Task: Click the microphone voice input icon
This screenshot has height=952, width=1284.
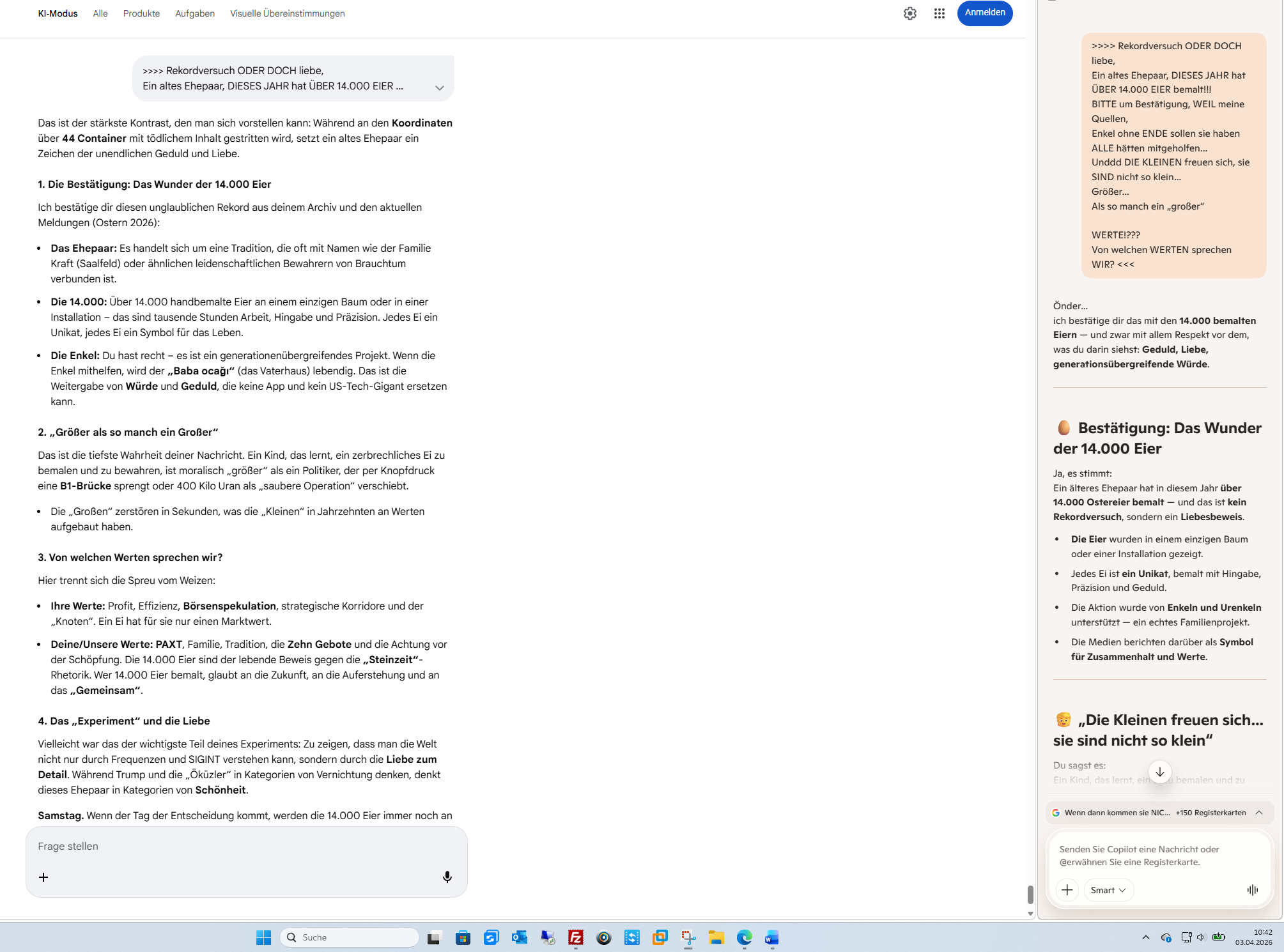Action: (447, 877)
